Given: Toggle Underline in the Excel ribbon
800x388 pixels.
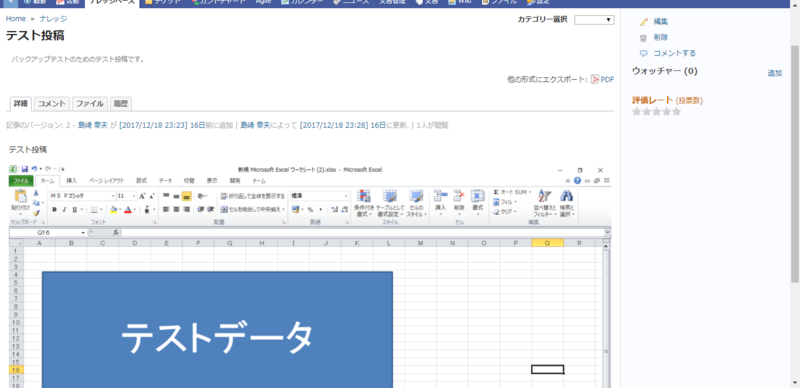Looking at the screenshot, I should [74, 210].
